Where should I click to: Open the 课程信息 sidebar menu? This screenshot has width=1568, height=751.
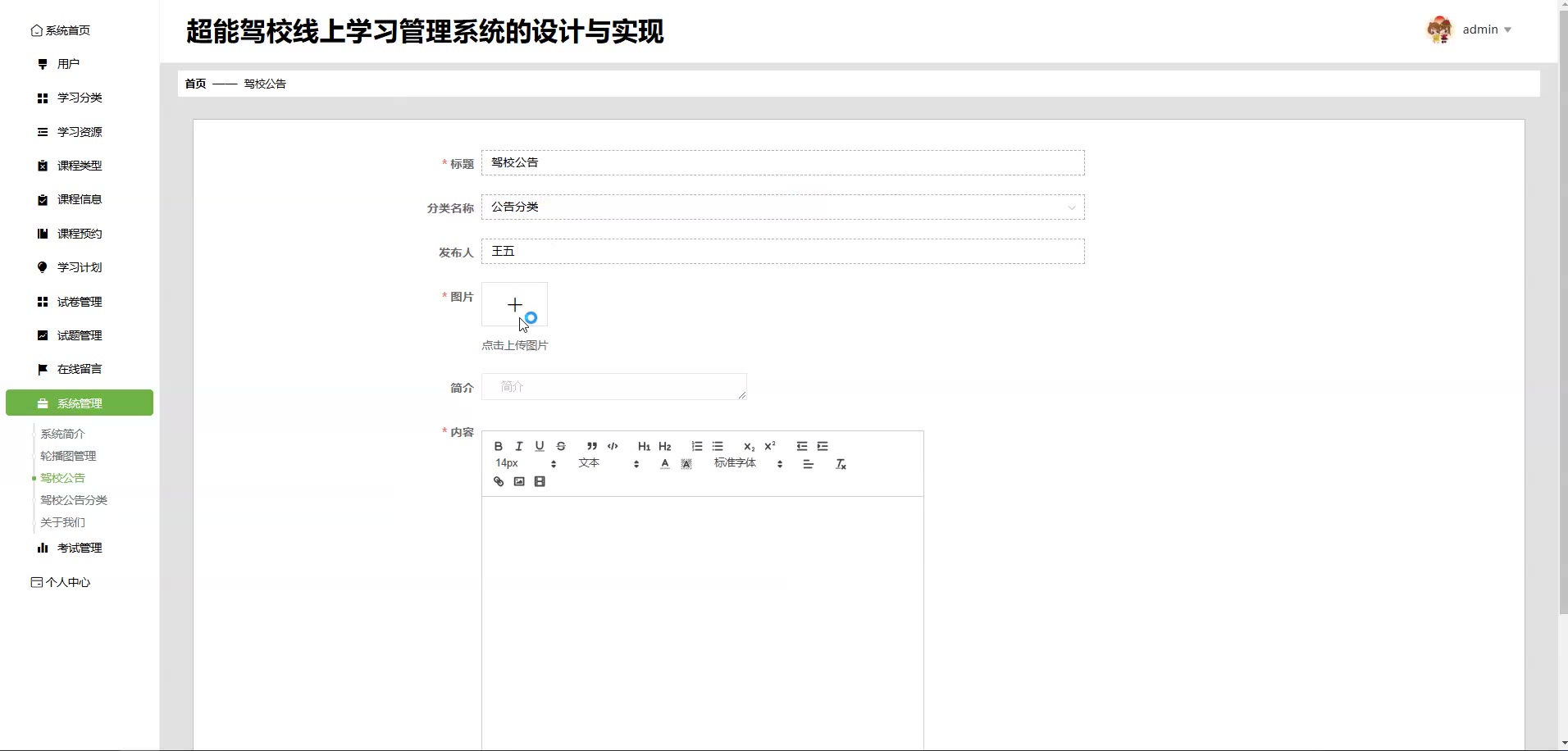click(x=80, y=199)
